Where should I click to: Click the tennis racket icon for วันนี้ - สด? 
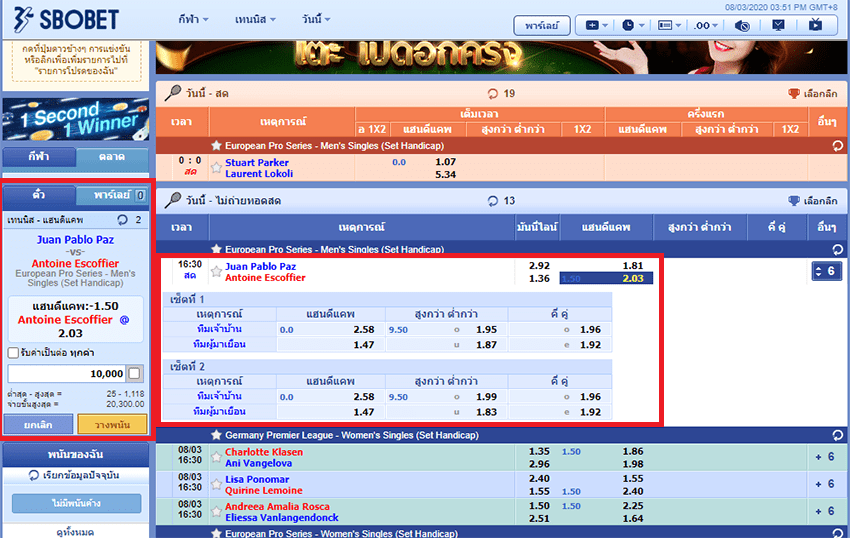pyautogui.click(x=172, y=93)
